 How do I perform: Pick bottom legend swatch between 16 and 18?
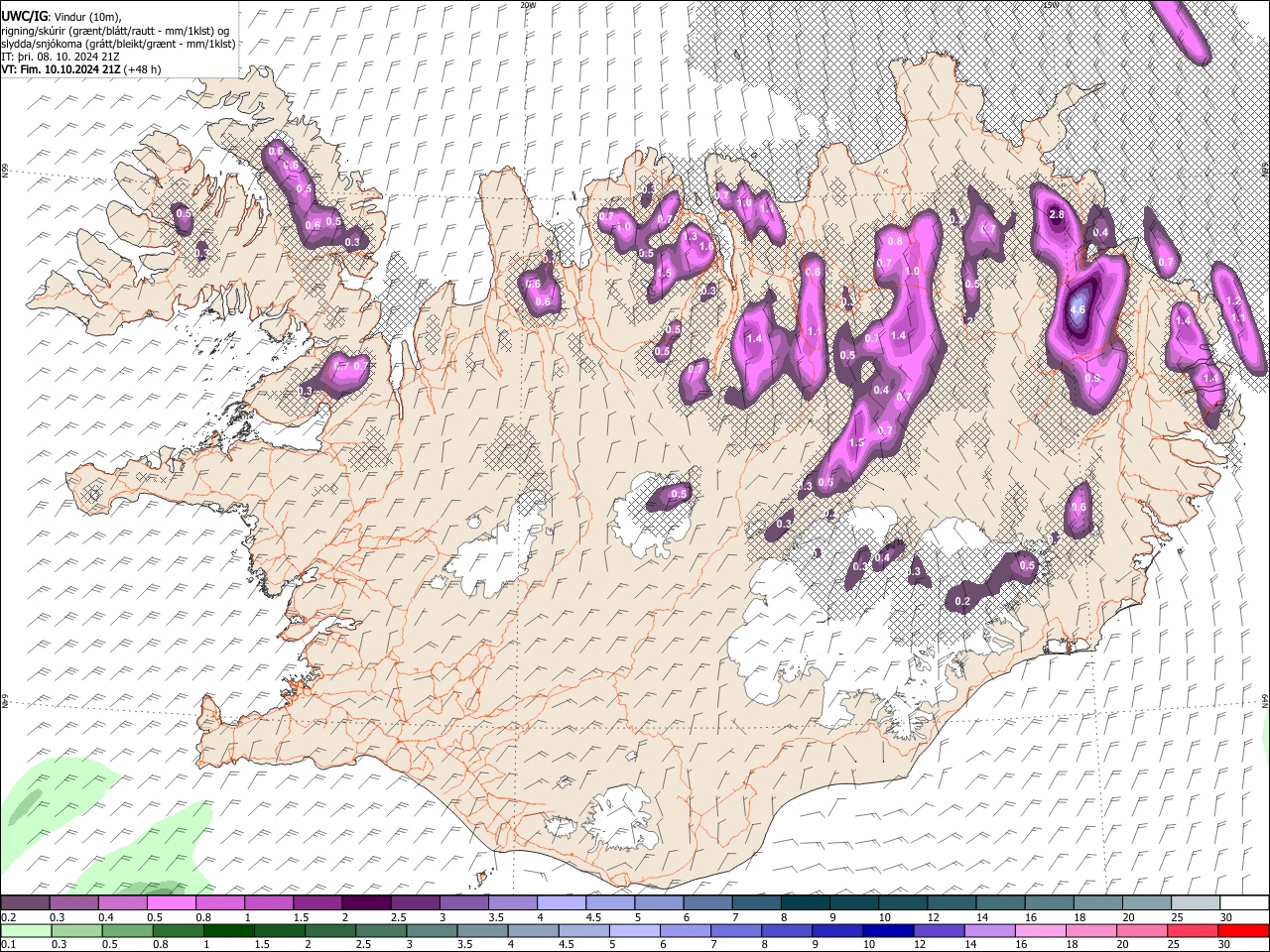[1039, 930]
